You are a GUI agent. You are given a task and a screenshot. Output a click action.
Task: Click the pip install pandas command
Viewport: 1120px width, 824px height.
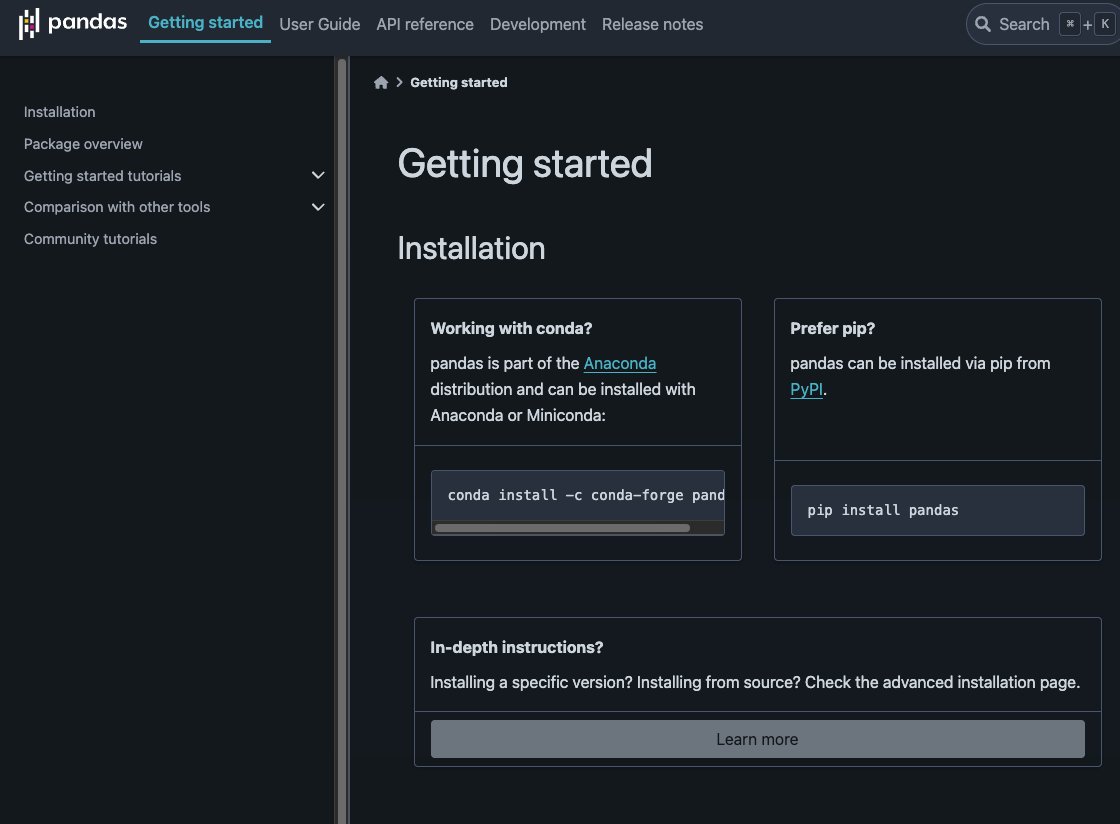(883, 511)
